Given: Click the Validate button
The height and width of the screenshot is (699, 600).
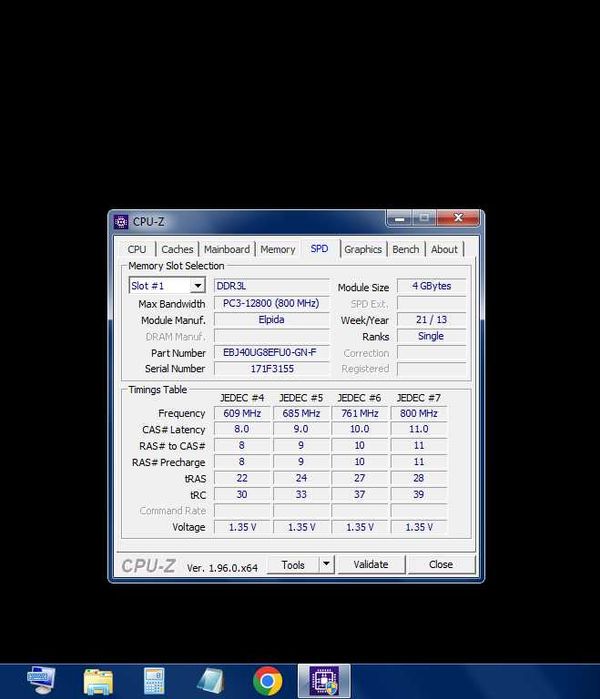Looking at the screenshot, I should click(x=371, y=564).
